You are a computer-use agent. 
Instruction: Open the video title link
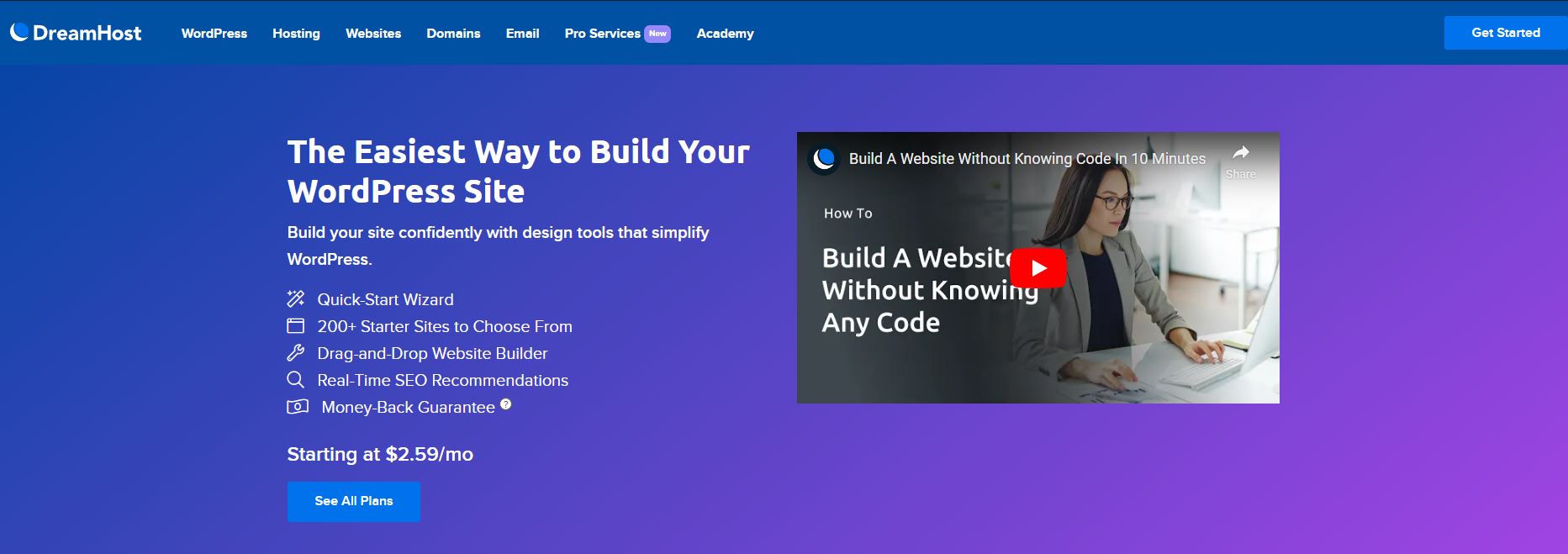point(1027,159)
